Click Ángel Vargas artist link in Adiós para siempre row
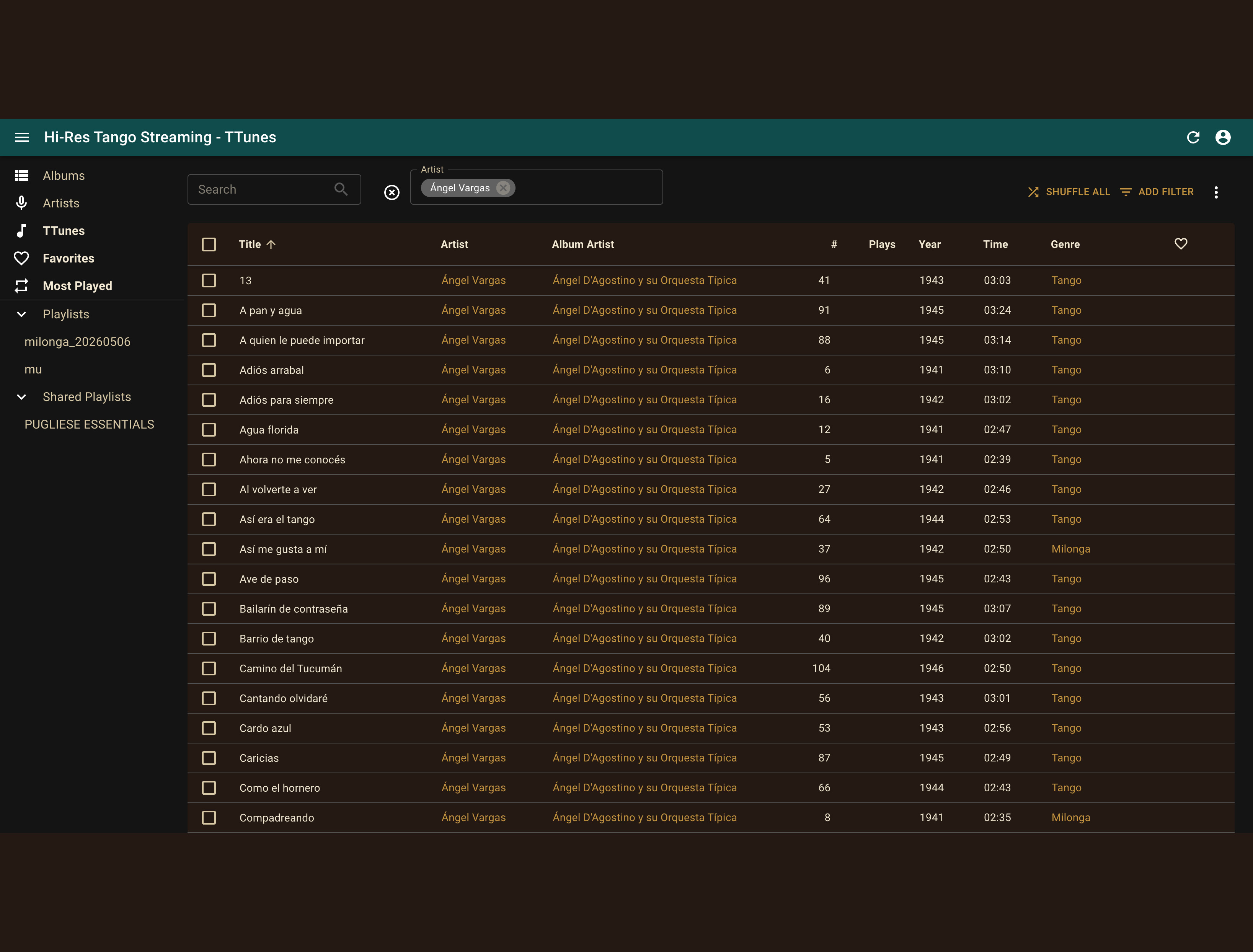Image resolution: width=1253 pixels, height=952 pixels. [474, 399]
